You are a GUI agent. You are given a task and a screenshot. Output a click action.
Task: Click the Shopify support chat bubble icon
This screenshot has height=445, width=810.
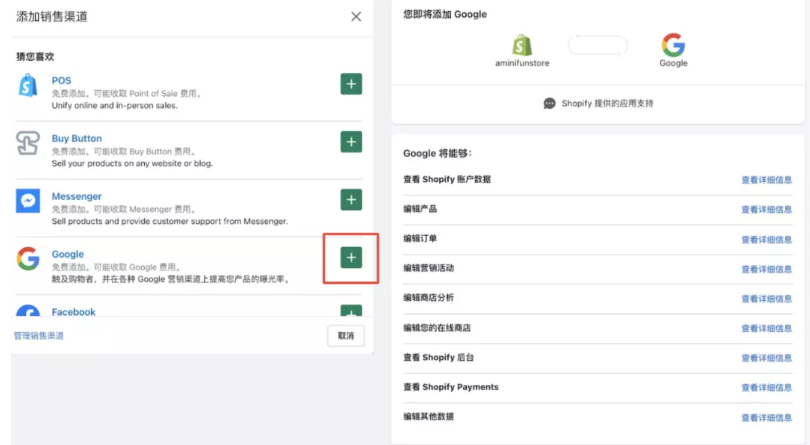pos(549,103)
